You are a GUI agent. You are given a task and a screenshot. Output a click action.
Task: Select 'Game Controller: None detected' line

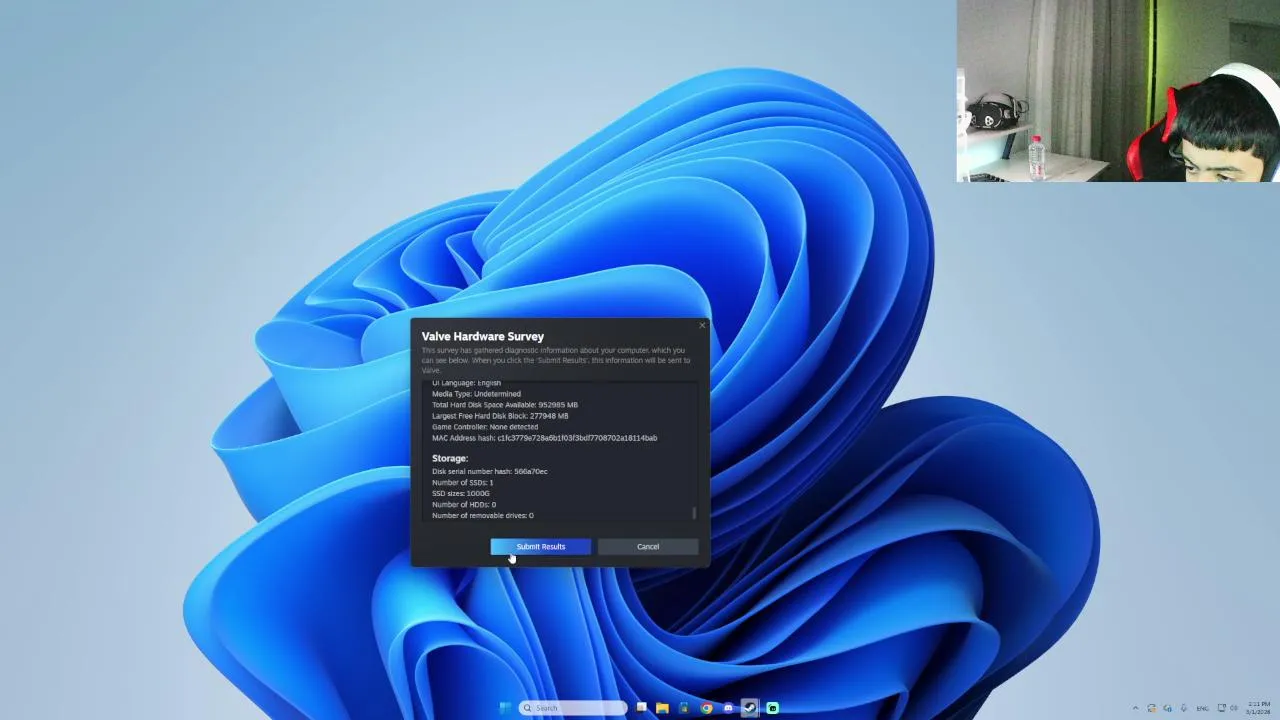point(485,427)
